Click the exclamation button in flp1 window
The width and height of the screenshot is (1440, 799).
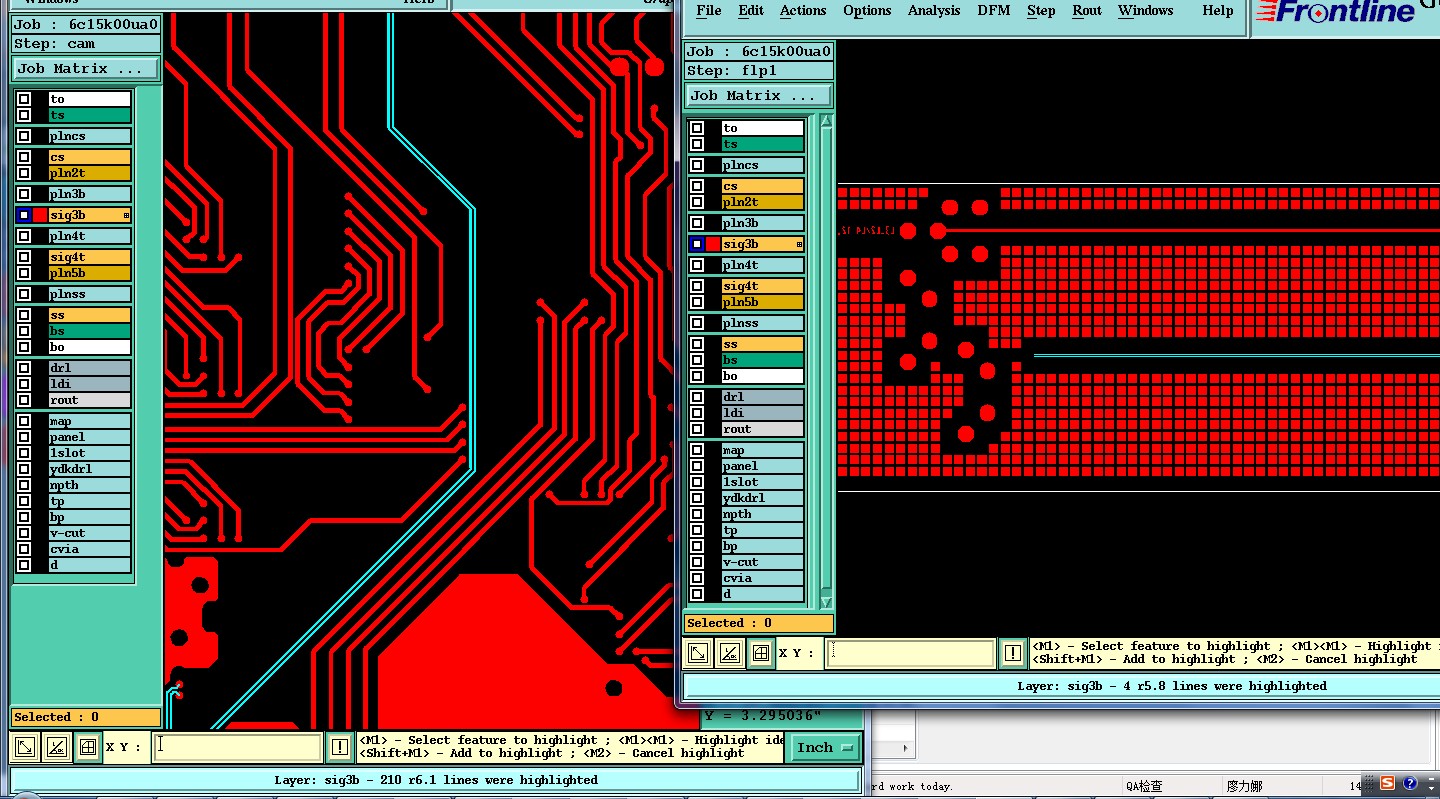point(1013,653)
